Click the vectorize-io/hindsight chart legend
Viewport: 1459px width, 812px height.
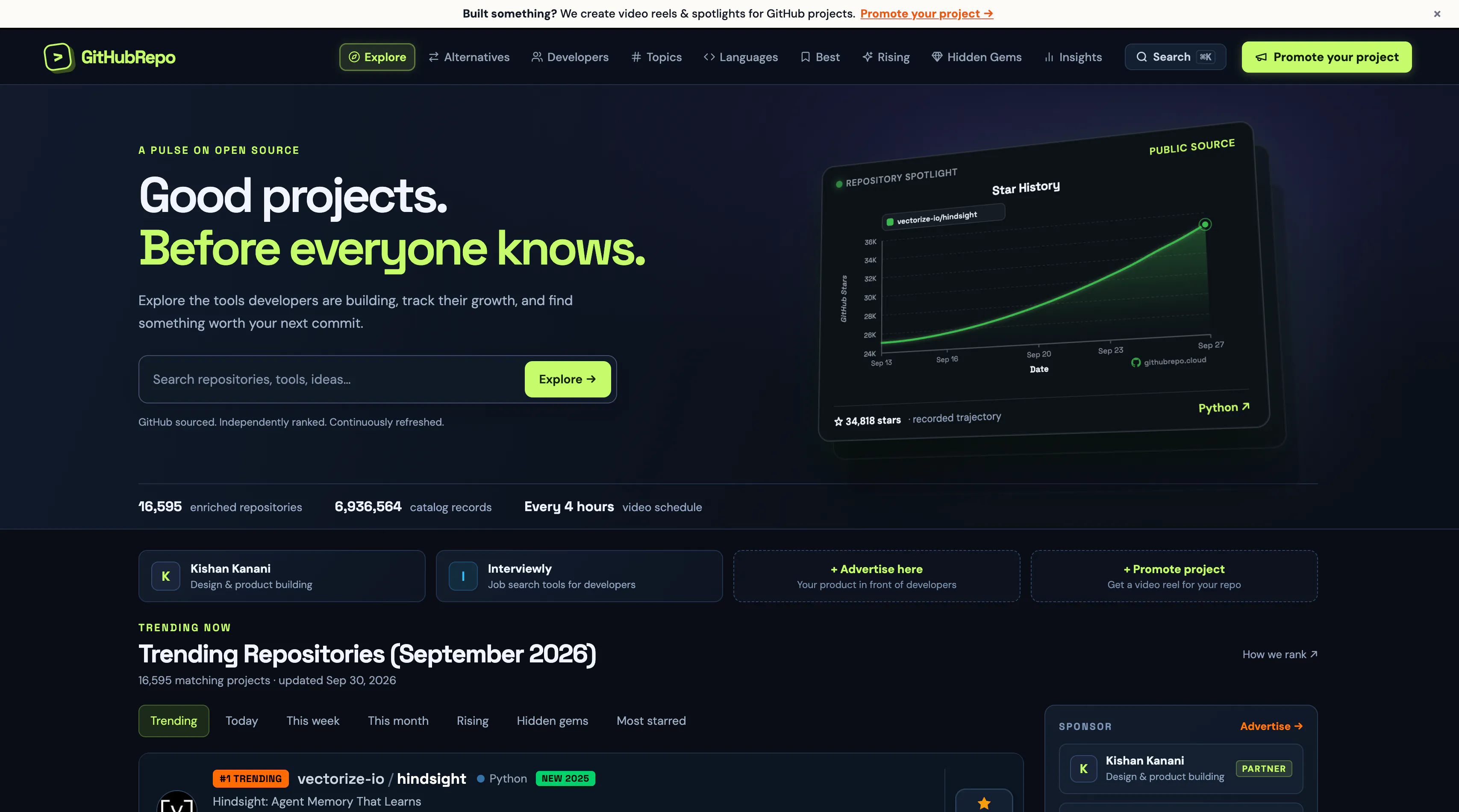coord(944,218)
